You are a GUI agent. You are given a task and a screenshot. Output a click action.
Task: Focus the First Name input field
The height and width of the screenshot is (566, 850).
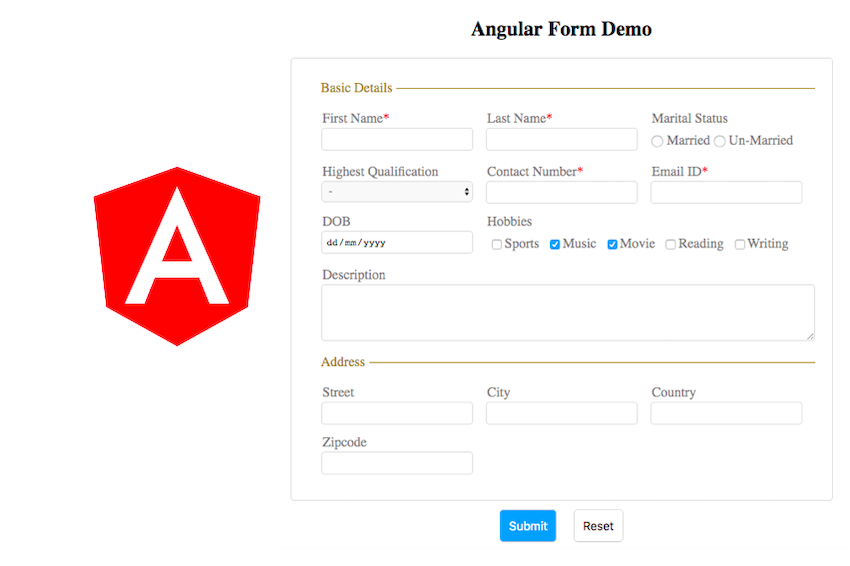pyautogui.click(x=397, y=139)
